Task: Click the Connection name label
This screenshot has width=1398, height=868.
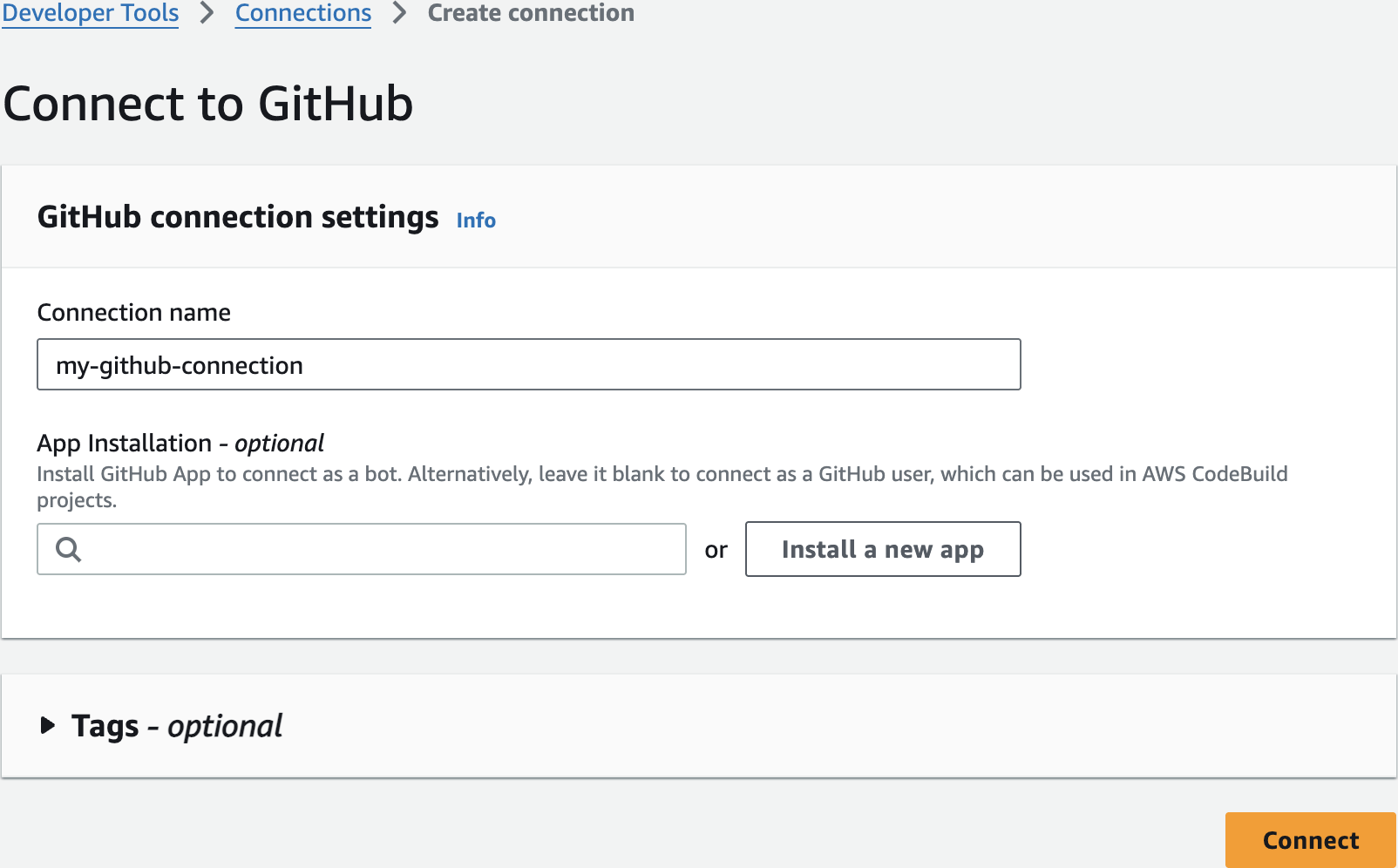Action: point(134,313)
